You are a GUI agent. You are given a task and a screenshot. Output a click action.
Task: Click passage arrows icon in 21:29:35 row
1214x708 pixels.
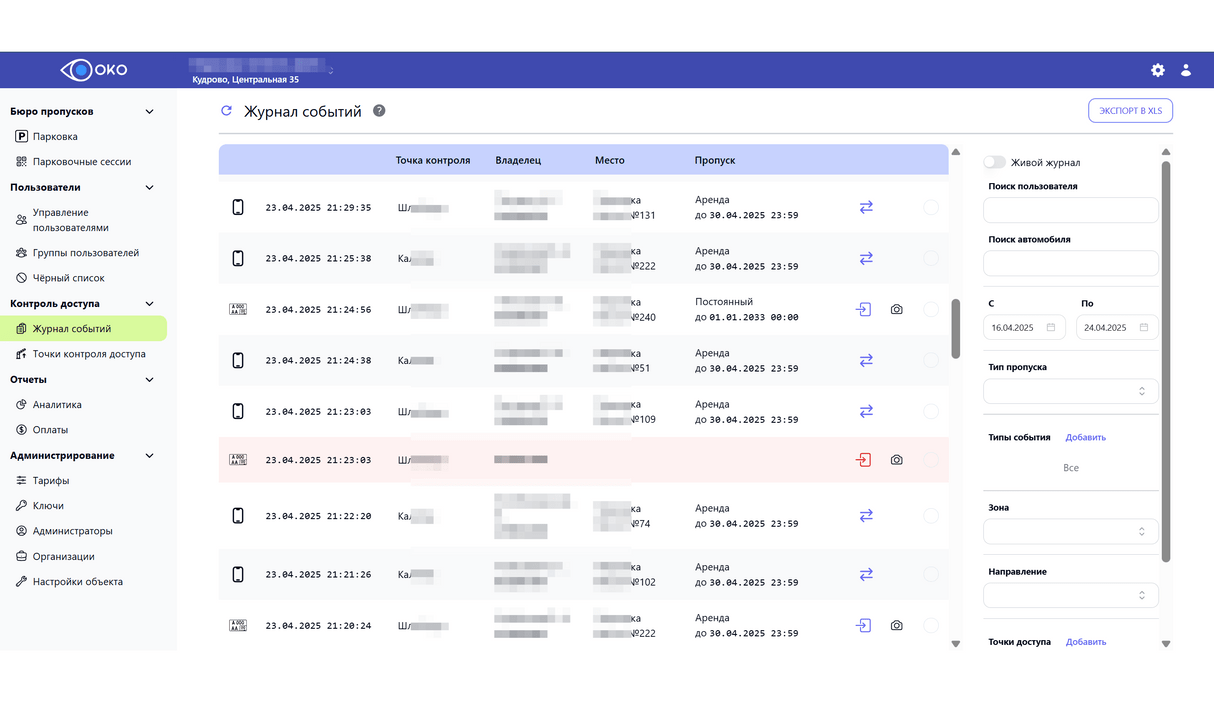pyautogui.click(x=866, y=207)
